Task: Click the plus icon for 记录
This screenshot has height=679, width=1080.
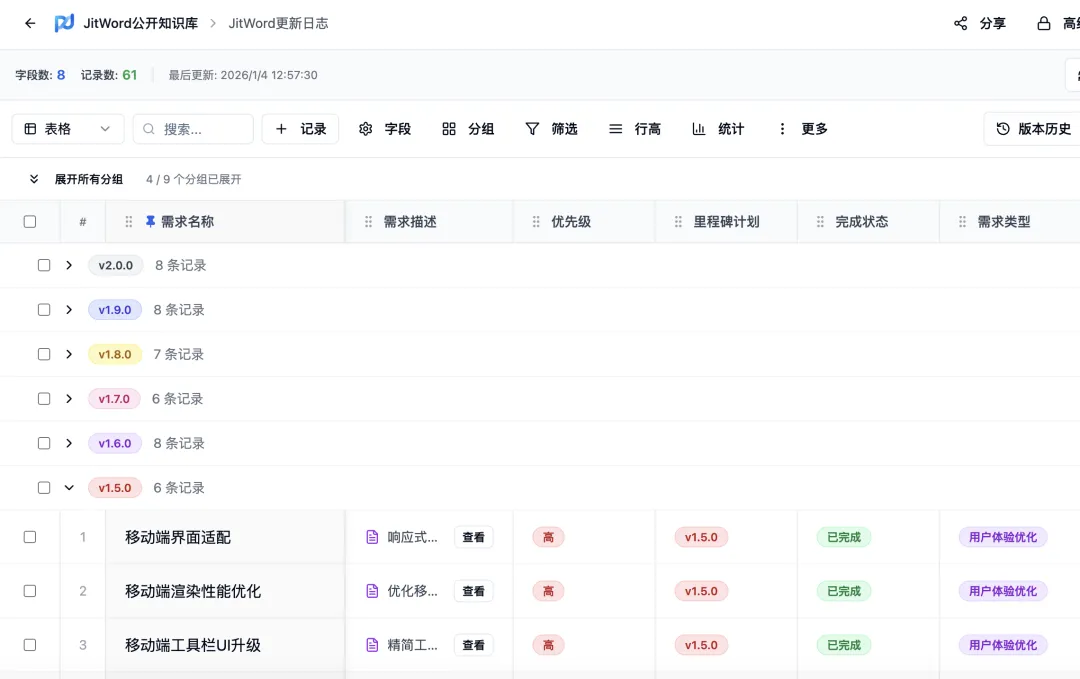Action: coord(281,129)
